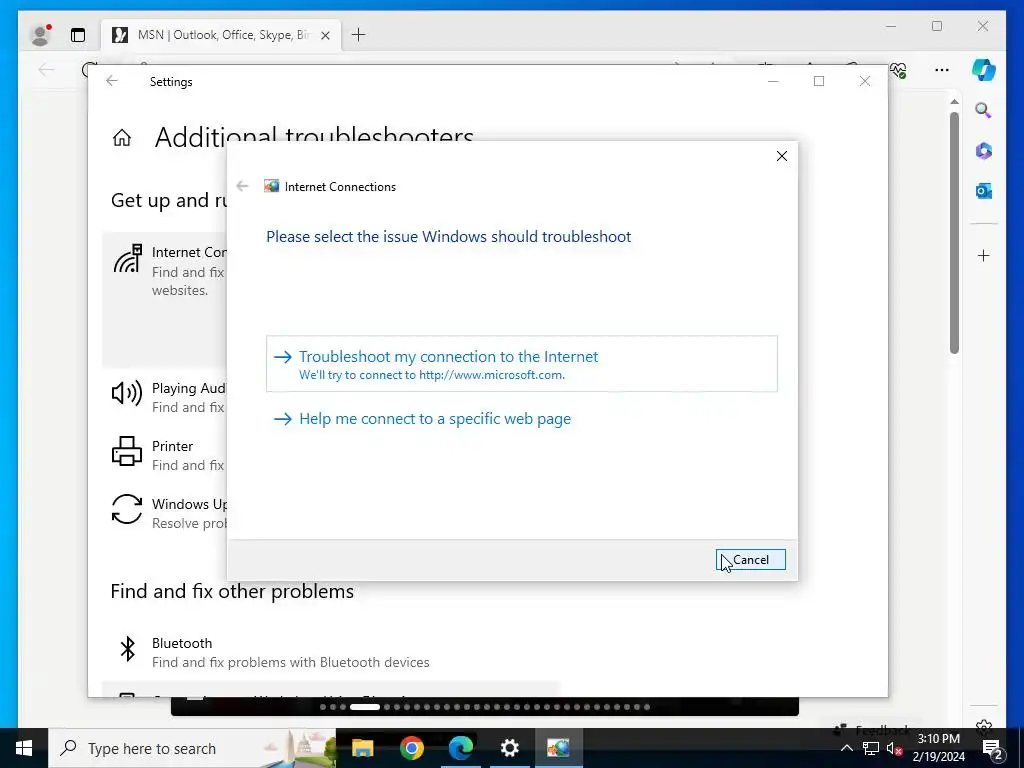Click the troubleshooter icon in taskbar

558,748
